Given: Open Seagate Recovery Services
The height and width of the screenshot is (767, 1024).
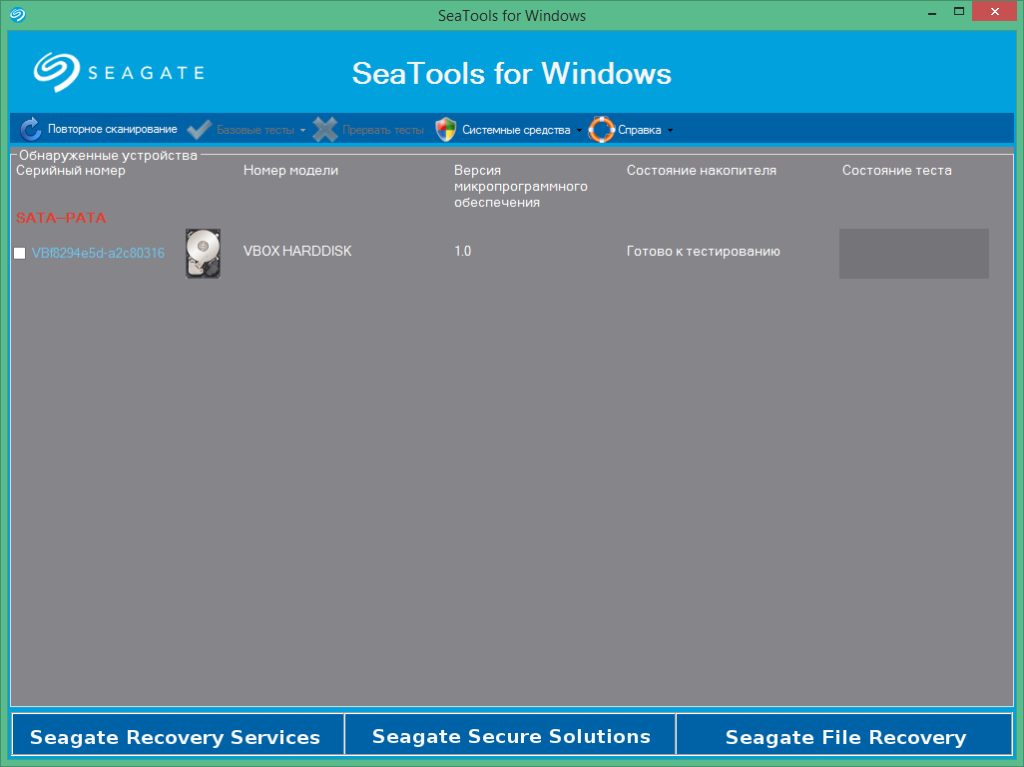Looking at the screenshot, I should point(176,736).
